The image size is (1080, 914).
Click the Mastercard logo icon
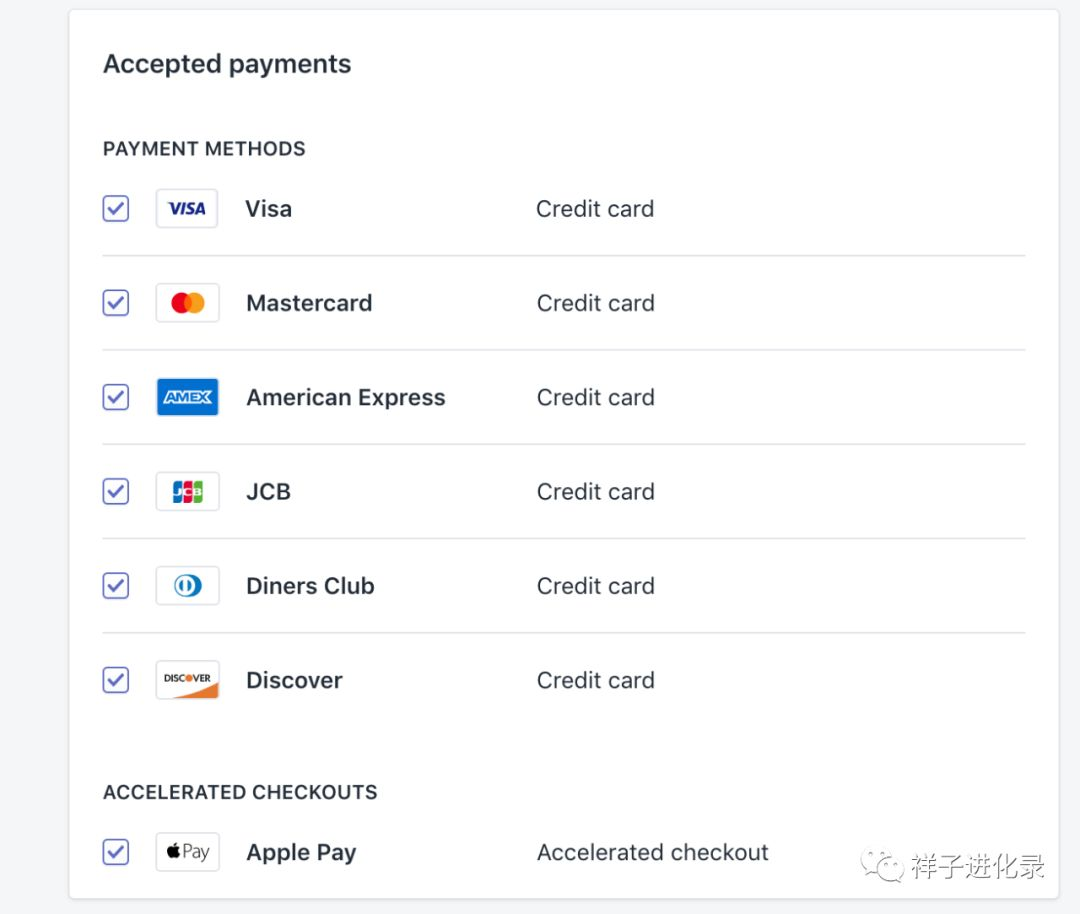point(187,303)
